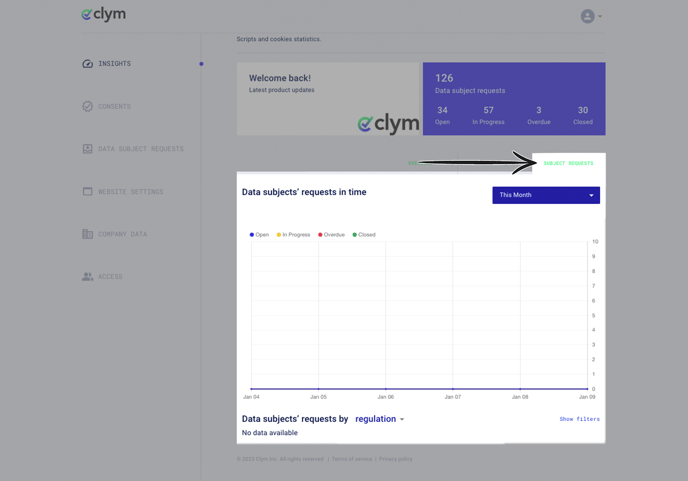Click the Jan 07 data point on chart
Screen dimensions: 688x481
(453, 389)
